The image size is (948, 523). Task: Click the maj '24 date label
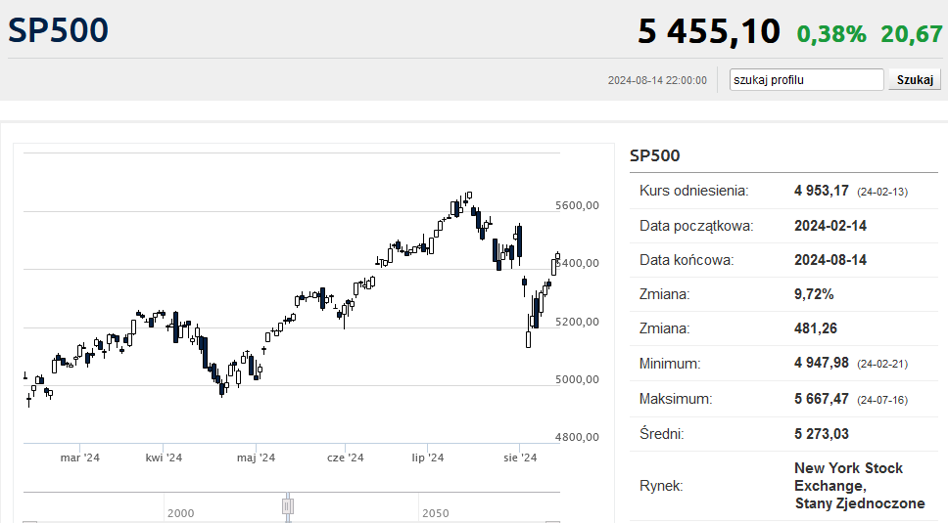[256, 458]
